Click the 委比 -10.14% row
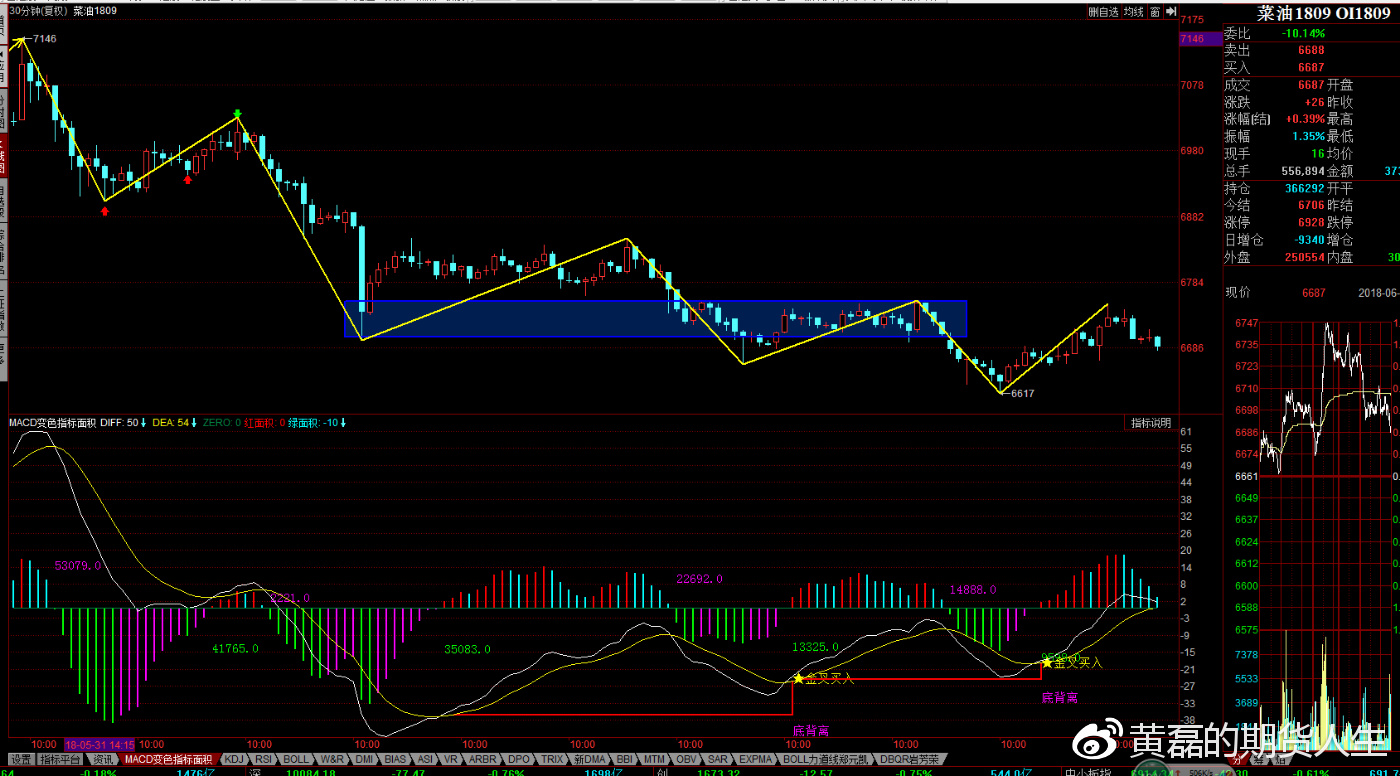This screenshot has width=1400, height=776. coord(1310,33)
